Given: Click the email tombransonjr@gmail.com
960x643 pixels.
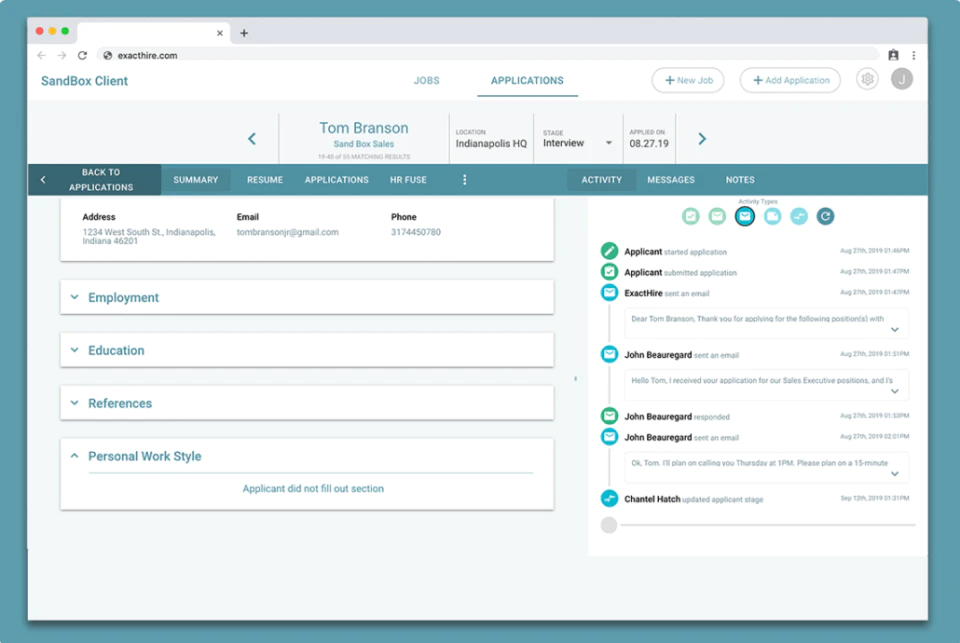Looking at the screenshot, I should coord(288,232).
